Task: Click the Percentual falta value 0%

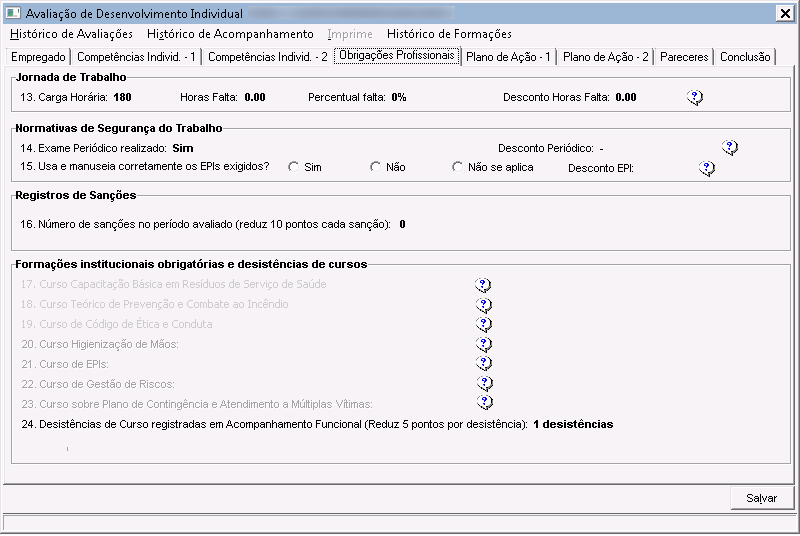Action: (399, 97)
